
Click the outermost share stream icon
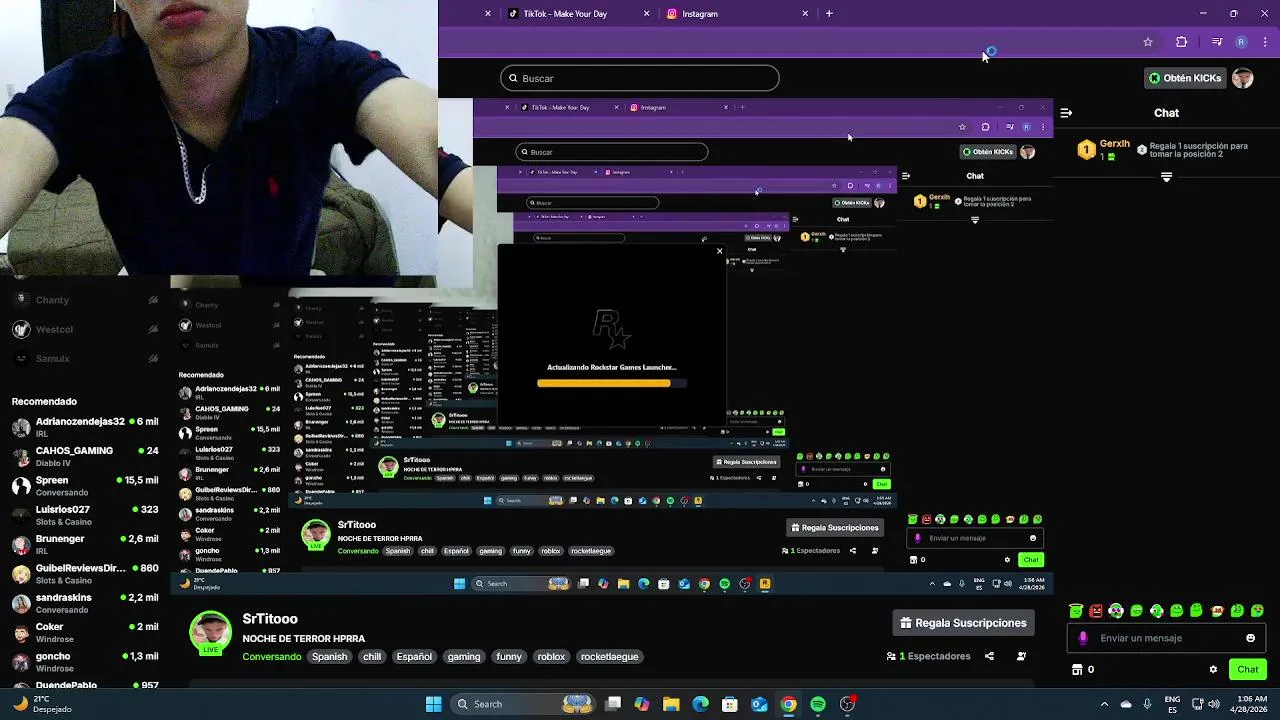[989, 656]
